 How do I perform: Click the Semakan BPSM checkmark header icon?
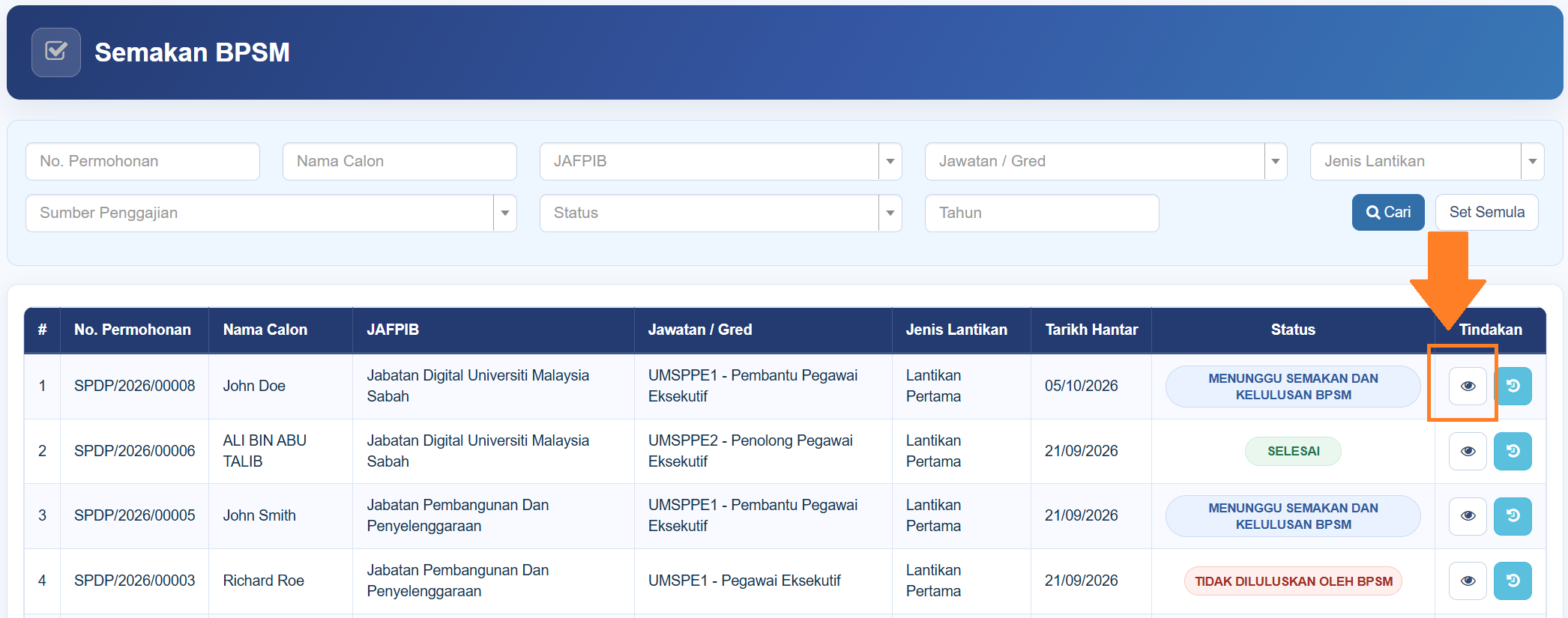coord(56,52)
